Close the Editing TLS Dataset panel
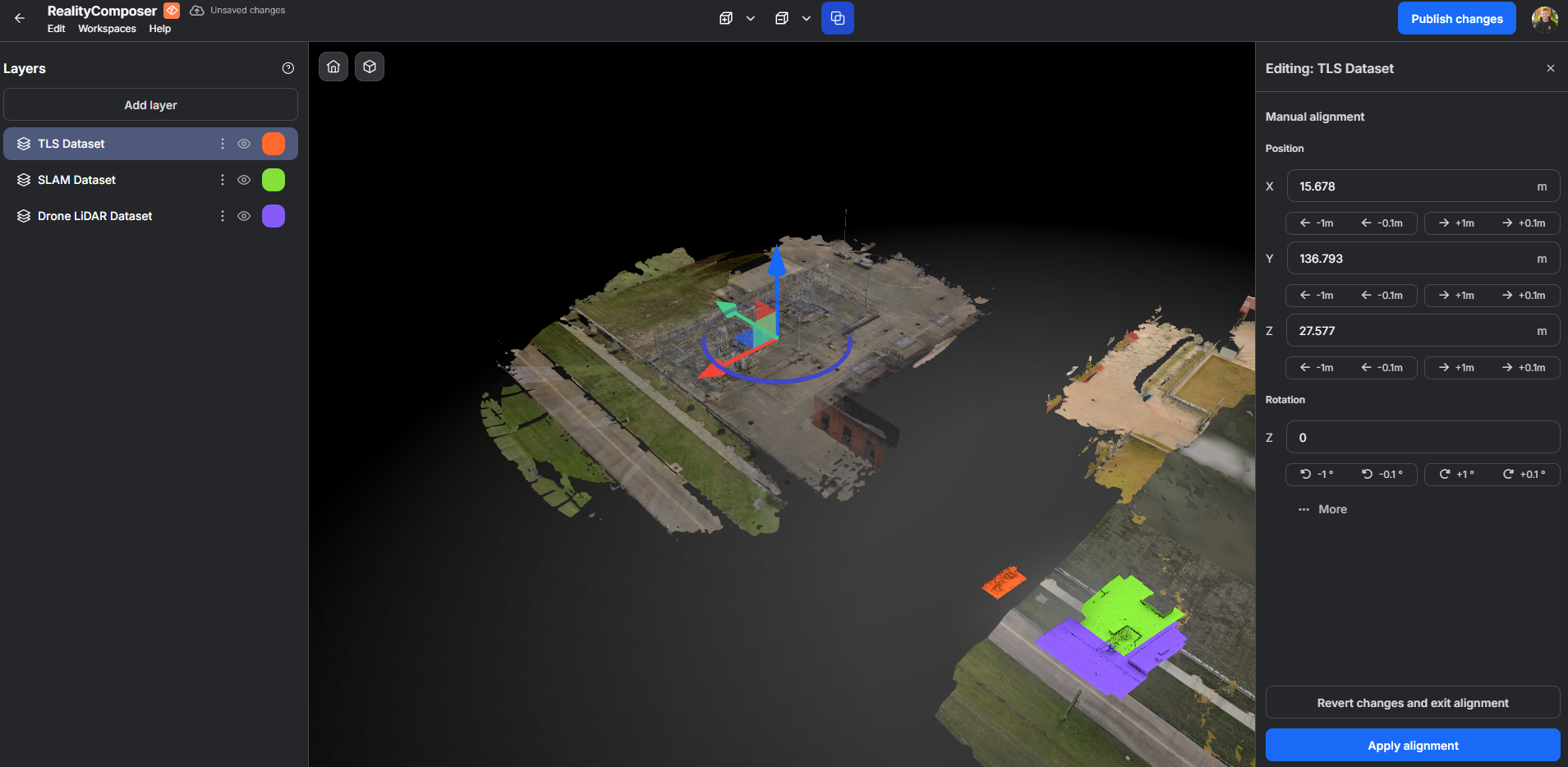The height and width of the screenshot is (767, 1568). pyautogui.click(x=1550, y=68)
